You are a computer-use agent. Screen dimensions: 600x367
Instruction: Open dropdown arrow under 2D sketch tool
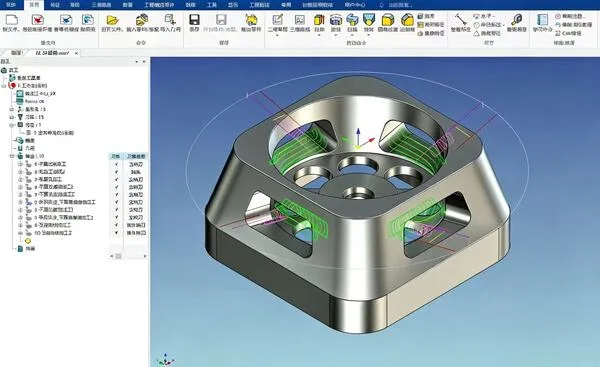click(x=277, y=35)
